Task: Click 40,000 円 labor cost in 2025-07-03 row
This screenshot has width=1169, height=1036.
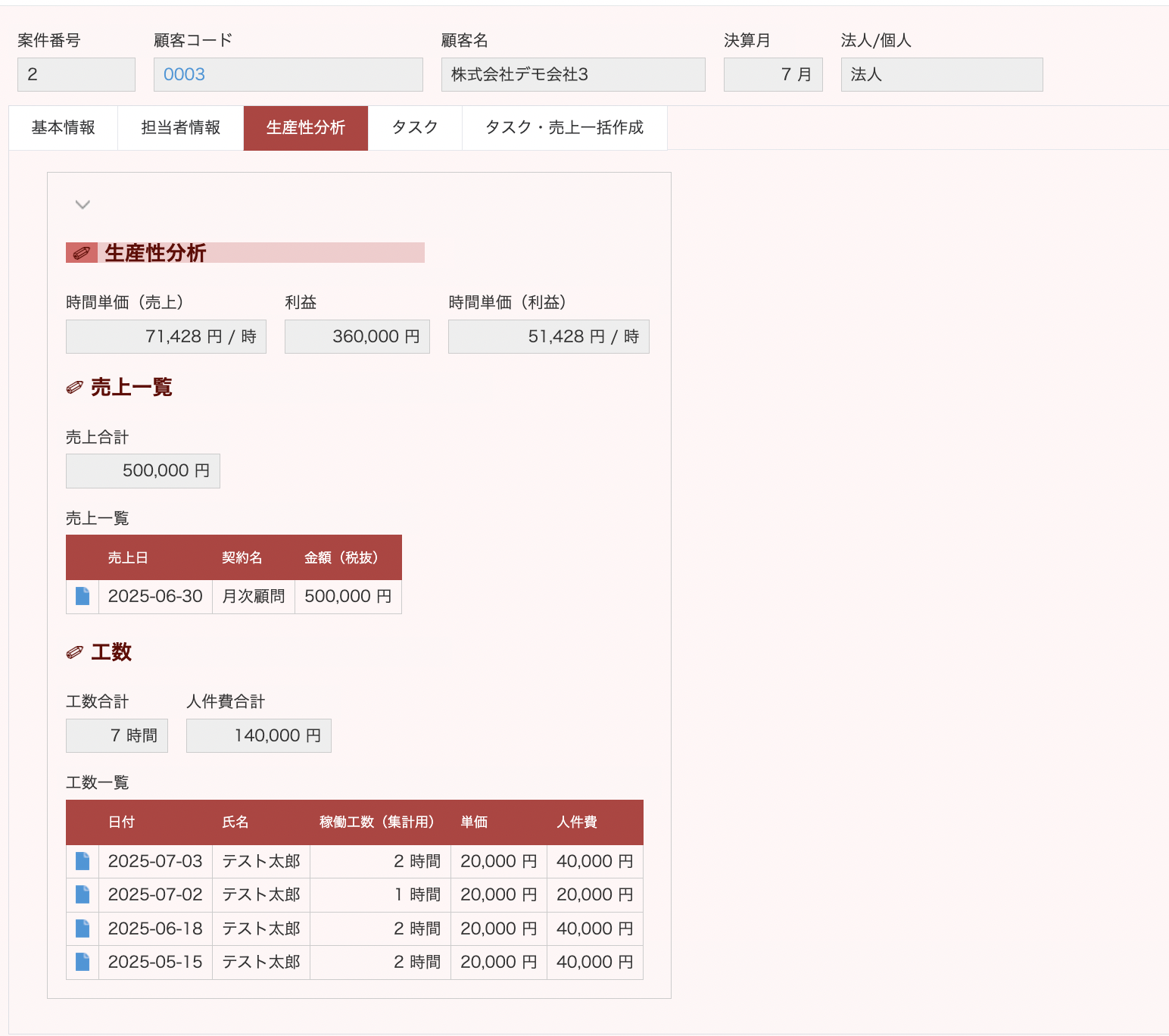Action: click(595, 861)
